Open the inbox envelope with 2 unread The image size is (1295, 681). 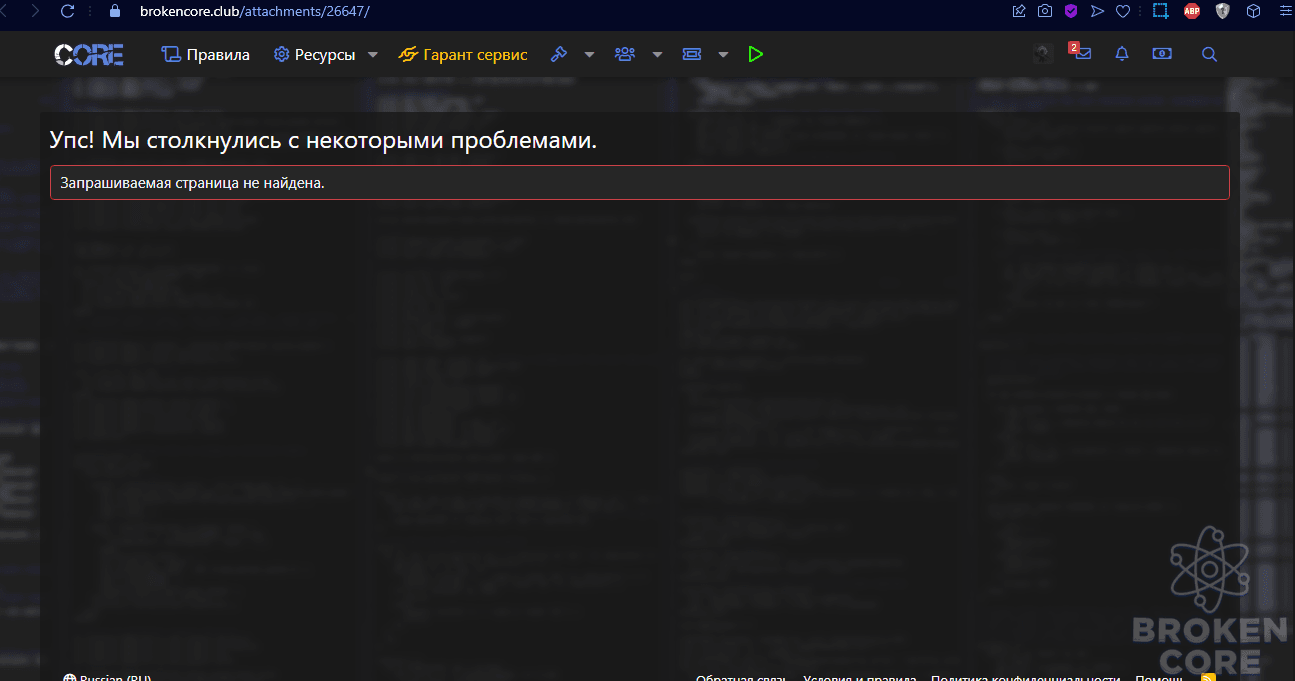1081,53
